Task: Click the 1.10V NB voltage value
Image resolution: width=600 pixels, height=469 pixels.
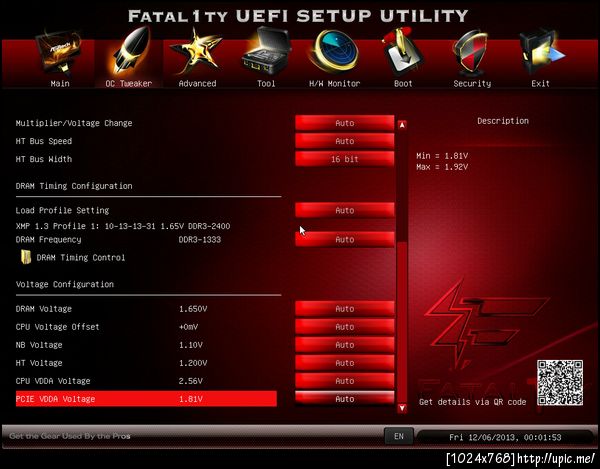Action: coord(191,345)
